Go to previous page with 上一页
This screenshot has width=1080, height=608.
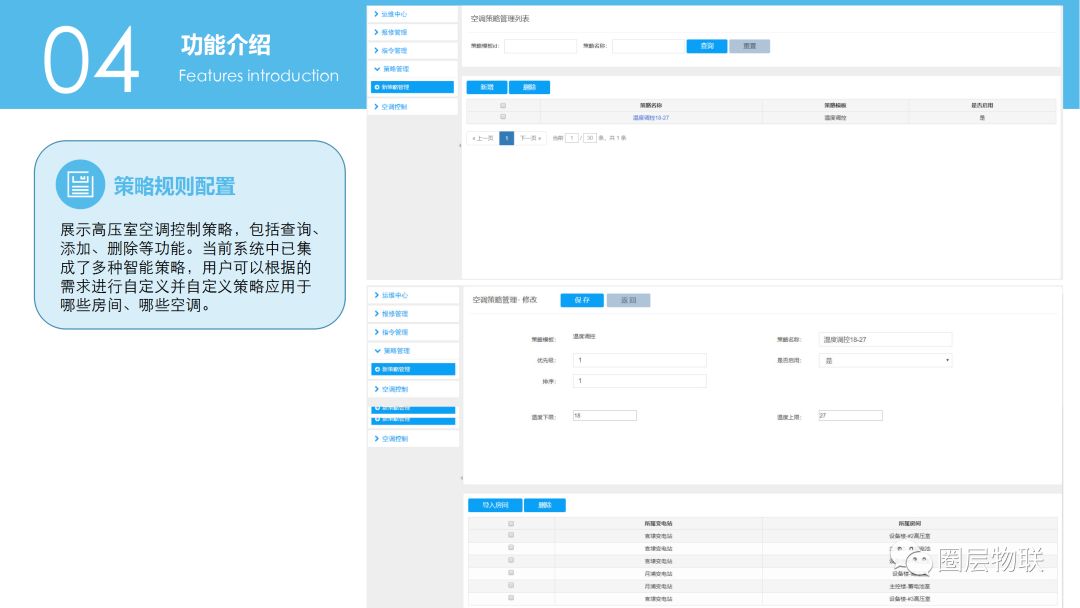482,138
